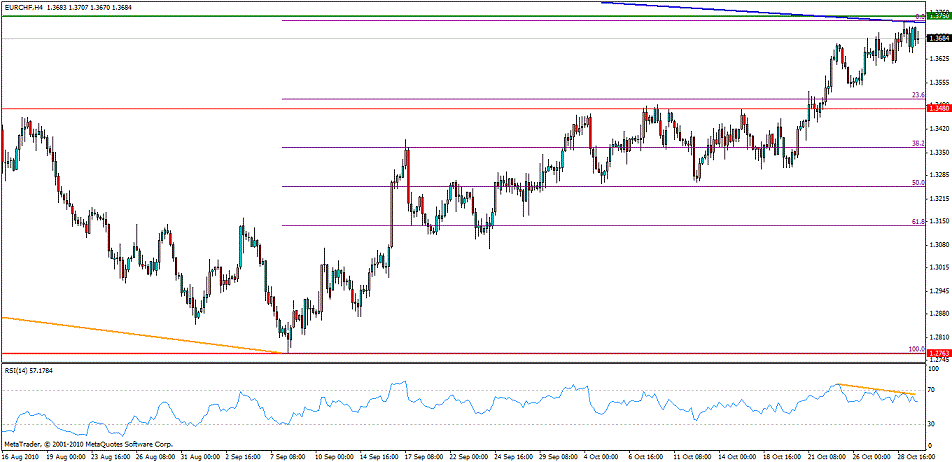This screenshot has width=952, height=462.
Task: Click the 1.3350 price axis value
Action: pyautogui.click(x=939, y=152)
